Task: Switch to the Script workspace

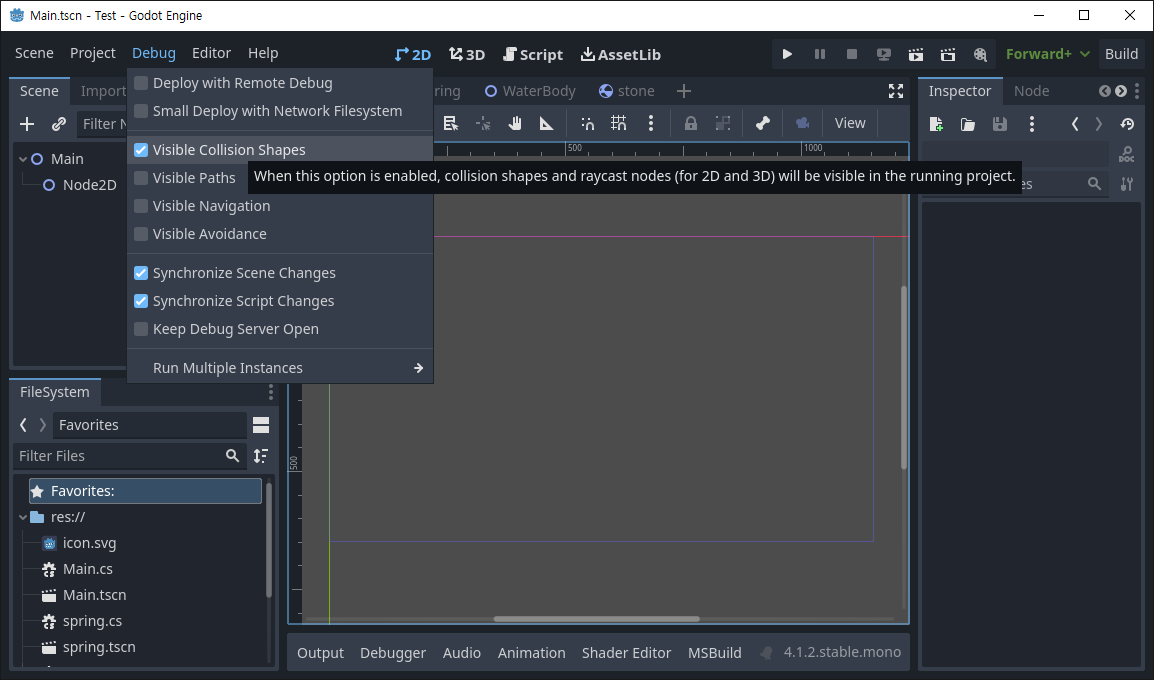Action: [533, 54]
